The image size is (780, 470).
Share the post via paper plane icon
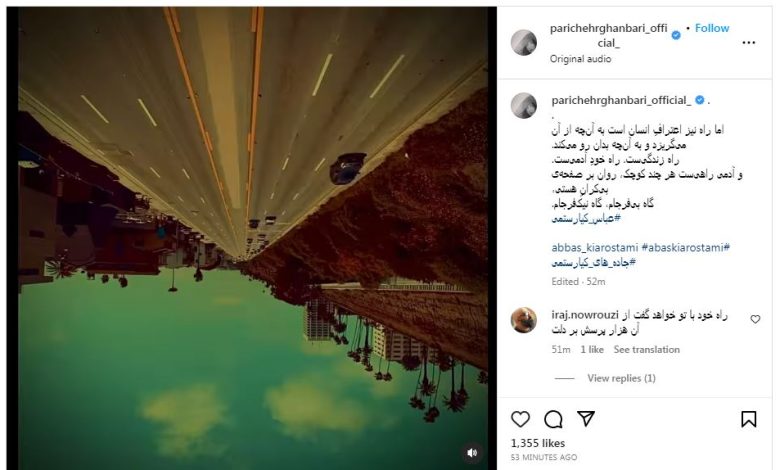(x=586, y=418)
